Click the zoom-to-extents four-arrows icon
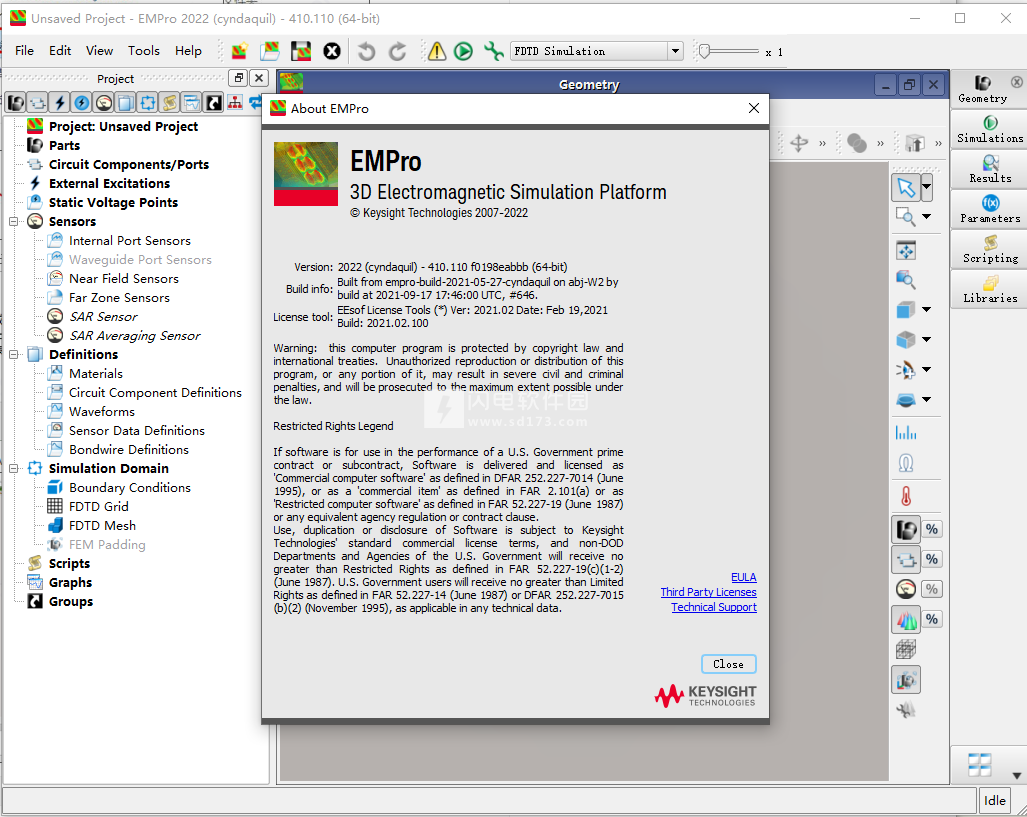1027x817 pixels. [906, 250]
